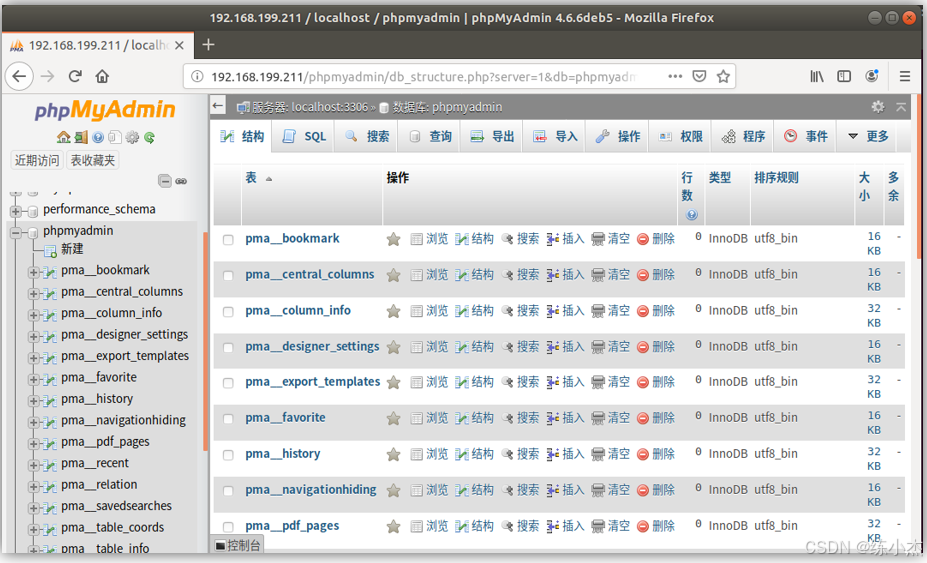Star the pma__history table
Image resolution: width=927 pixels, height=563 pixels.
click(x=393, y=454)
